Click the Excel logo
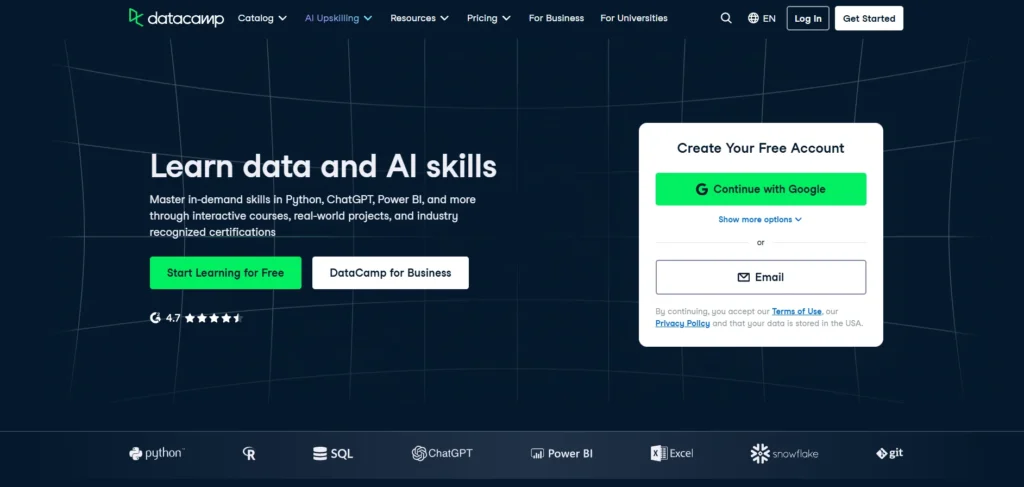1024x487 pixels. (672, 453)
